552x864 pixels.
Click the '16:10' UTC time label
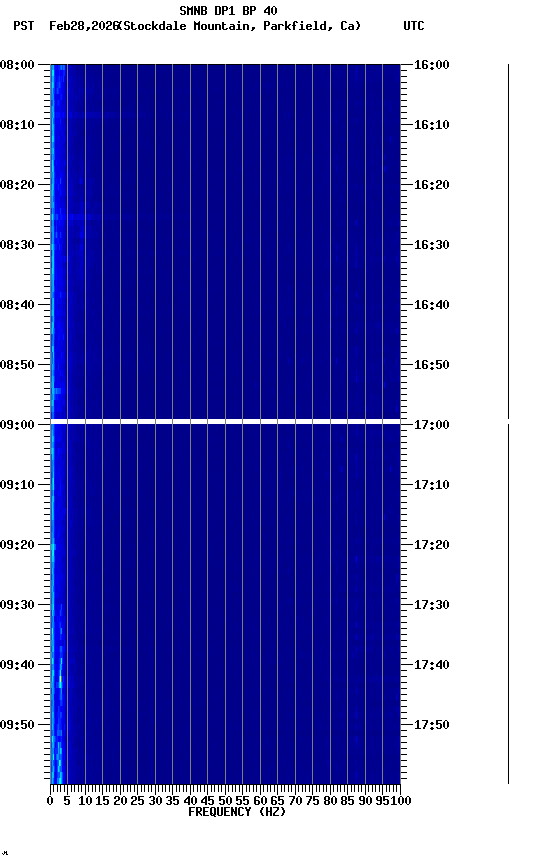point(432,125)
